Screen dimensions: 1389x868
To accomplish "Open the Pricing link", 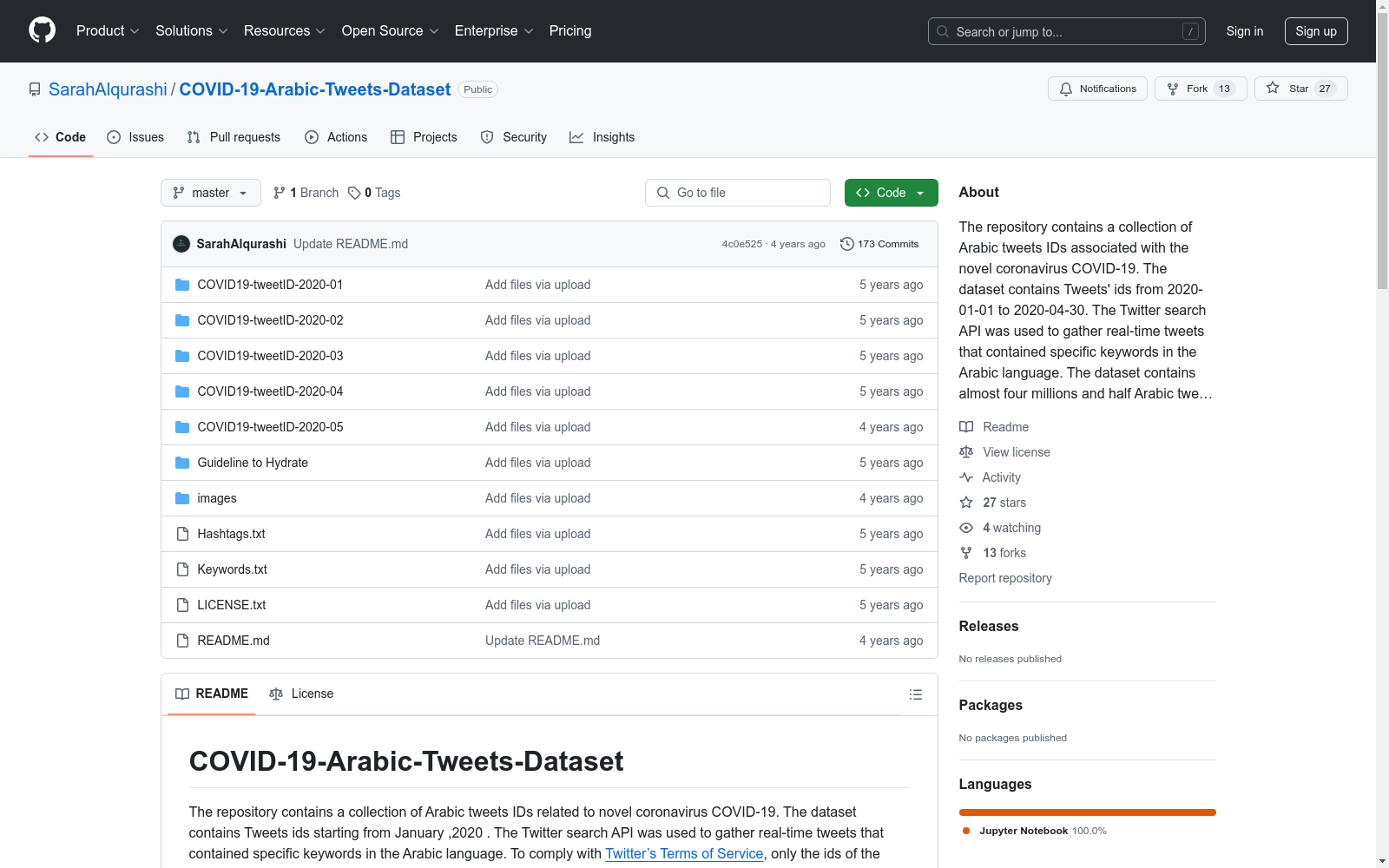I will click(570, 31).
